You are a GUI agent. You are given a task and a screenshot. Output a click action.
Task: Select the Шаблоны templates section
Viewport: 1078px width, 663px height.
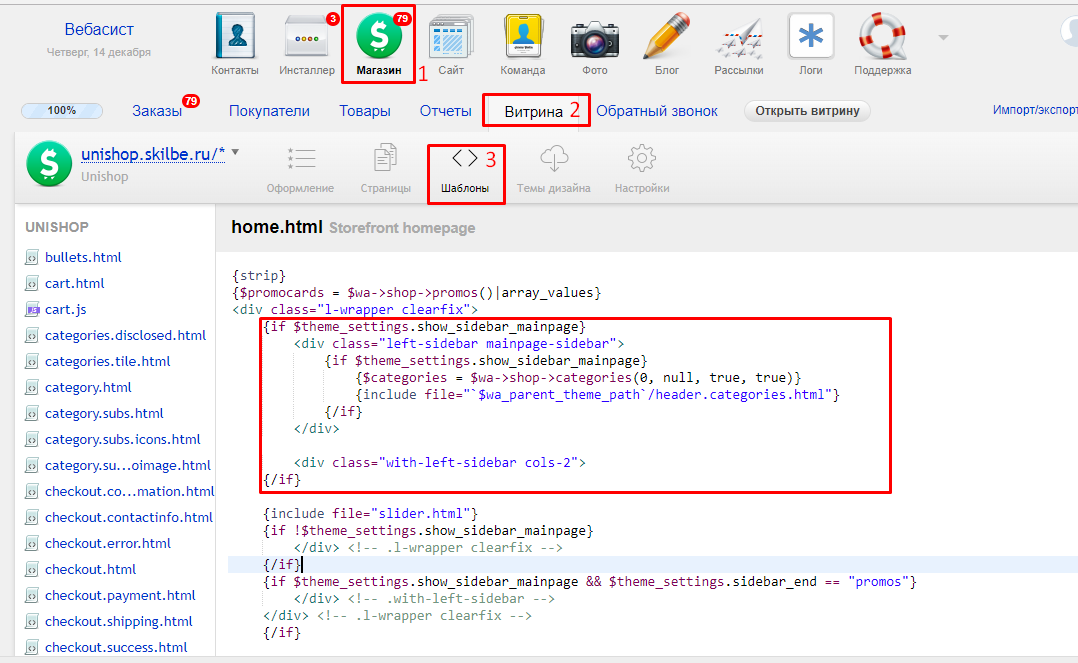point(465,170)
